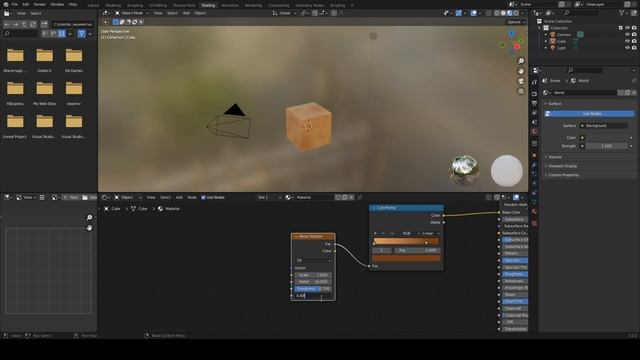Open the Global transform orientation dropdown
640x360 pixels.
(x=284, y=13)
